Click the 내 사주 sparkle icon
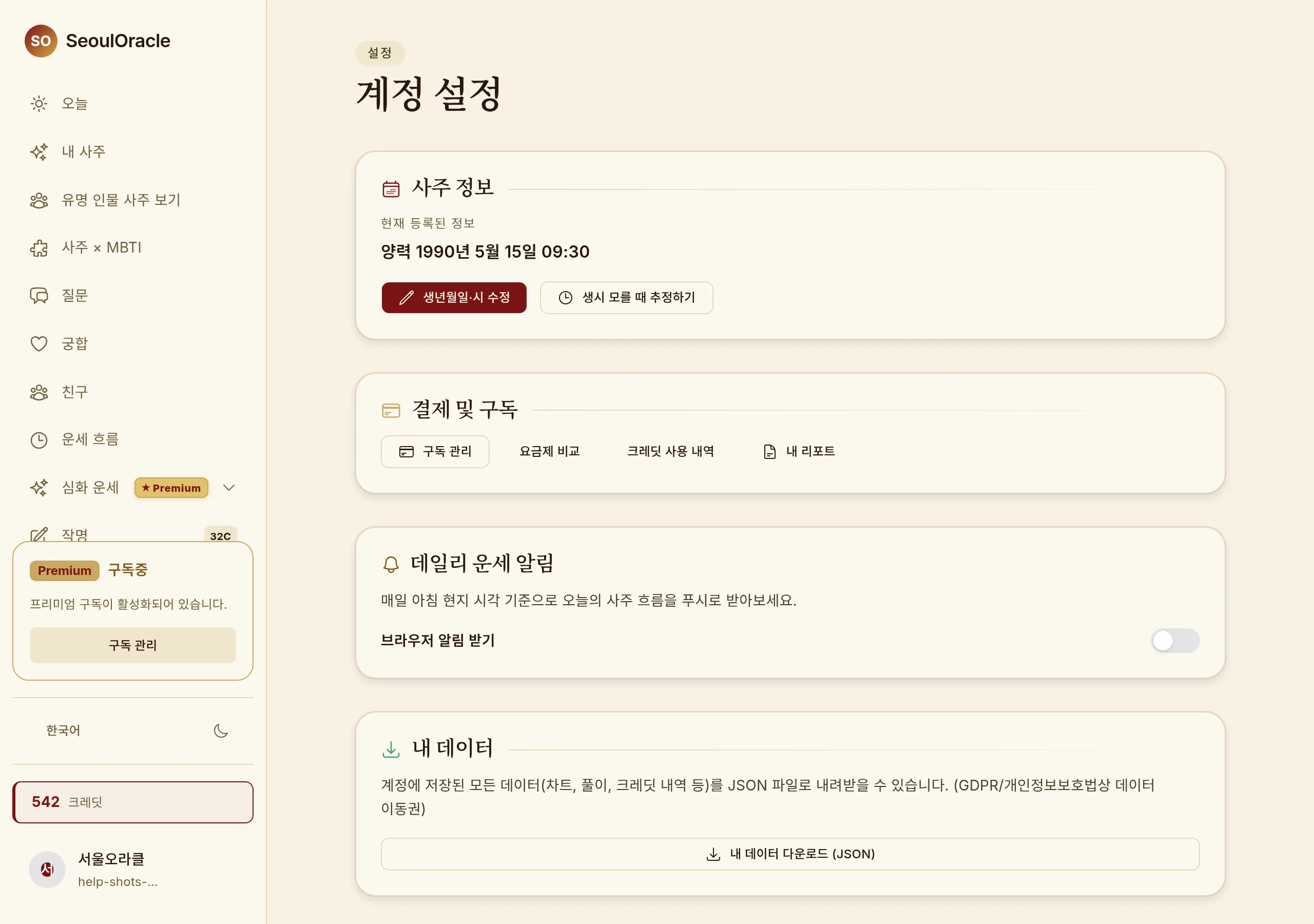The height and width of the screenshot is (924, 1314). 39,152
